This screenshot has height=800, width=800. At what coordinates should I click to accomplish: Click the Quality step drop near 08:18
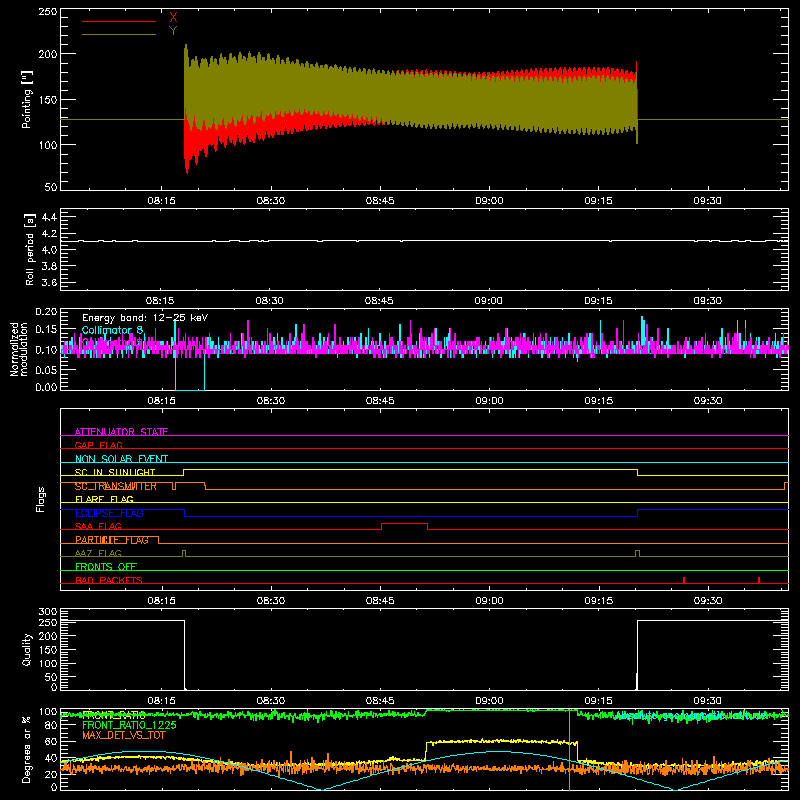(184, 655)
